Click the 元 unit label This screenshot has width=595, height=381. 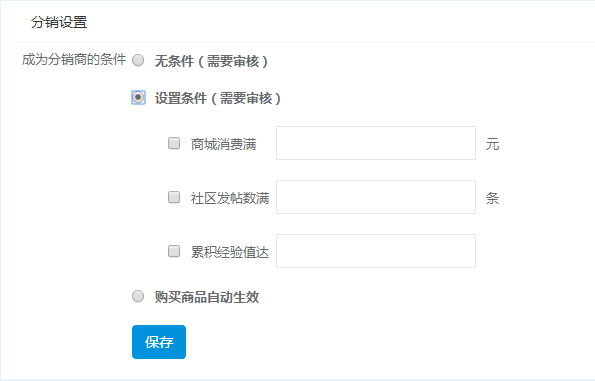pyautogui.click(x=493, y=144)
